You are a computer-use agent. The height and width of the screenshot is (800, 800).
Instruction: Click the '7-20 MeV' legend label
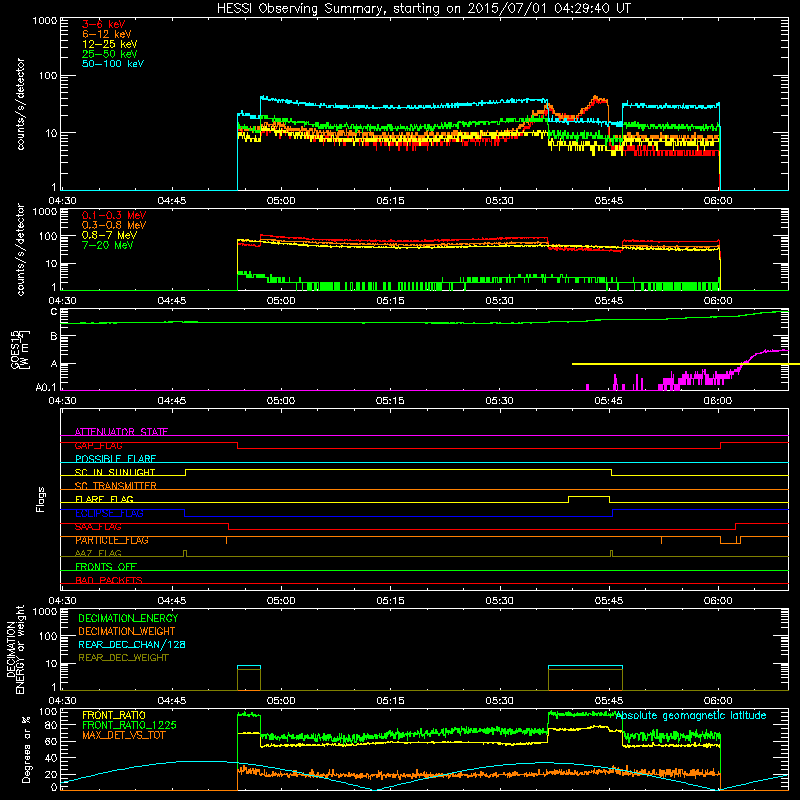pos(107,245)
